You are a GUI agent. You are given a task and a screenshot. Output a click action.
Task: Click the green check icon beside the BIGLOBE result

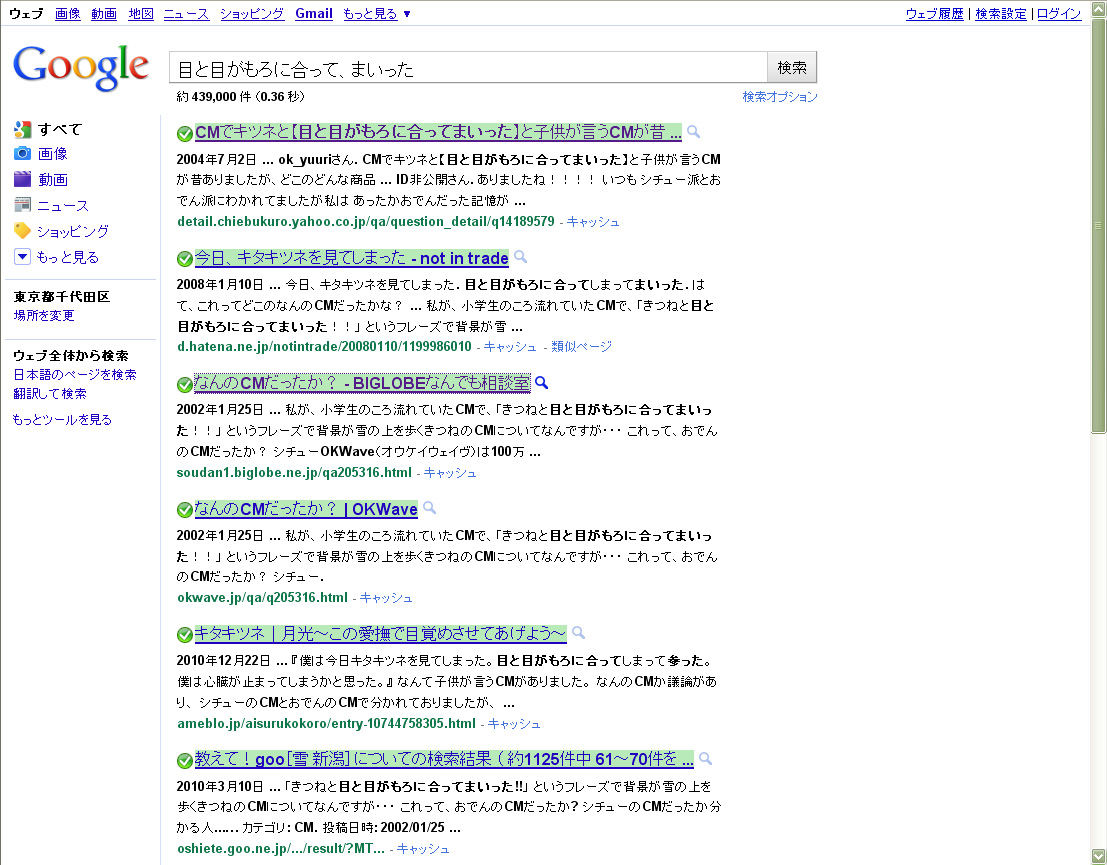[x=184, y=384]
